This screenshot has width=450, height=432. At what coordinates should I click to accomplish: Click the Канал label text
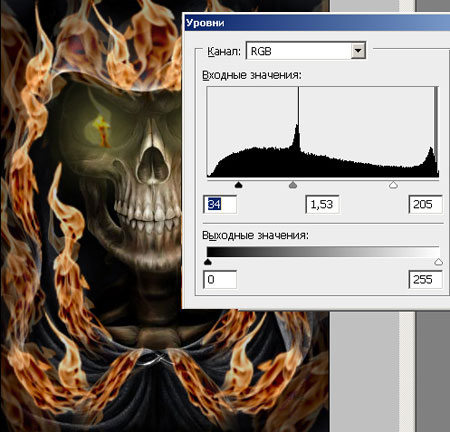pos(224,51)
